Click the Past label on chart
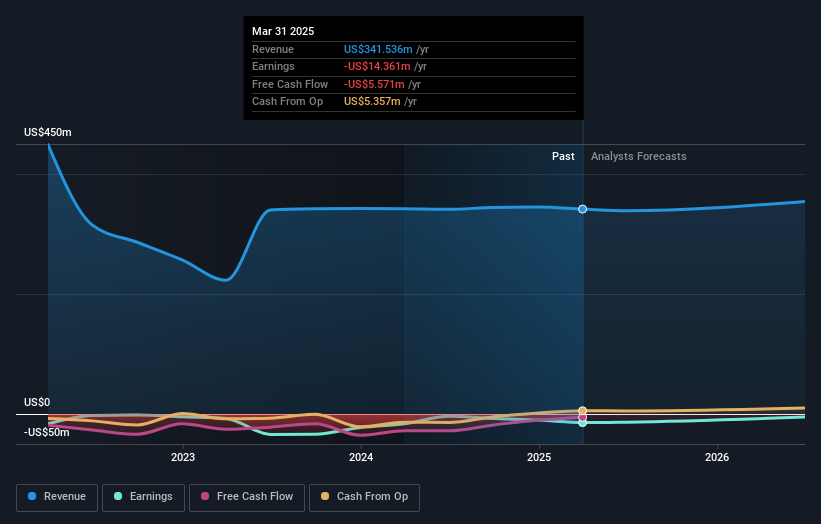This screenshot has width=821, height=524. [x=563, y=157]
